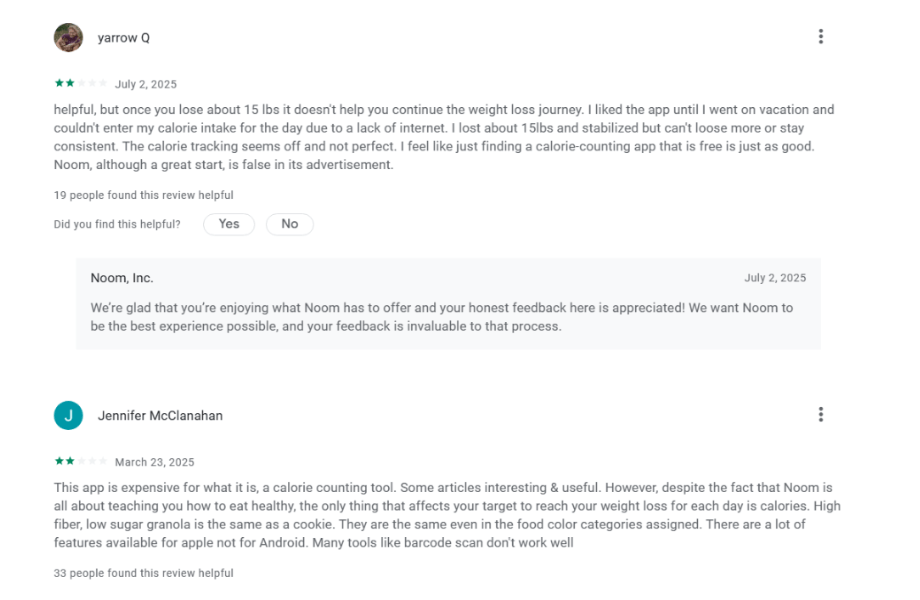Open the options menu on yarrow Q's review

point(821,36)
